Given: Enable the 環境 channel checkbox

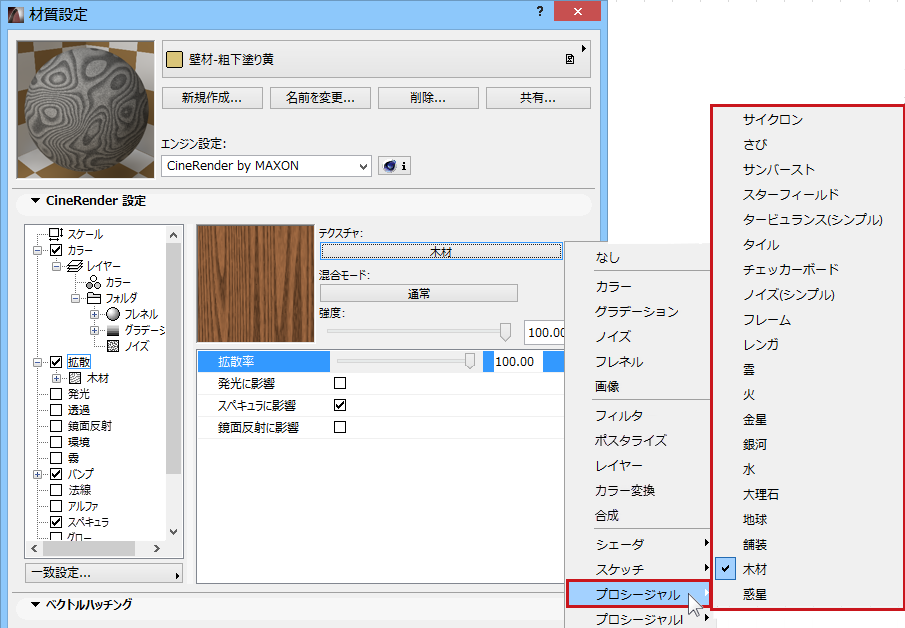Looking at the screenshot, I should click(x=56, y=442).
